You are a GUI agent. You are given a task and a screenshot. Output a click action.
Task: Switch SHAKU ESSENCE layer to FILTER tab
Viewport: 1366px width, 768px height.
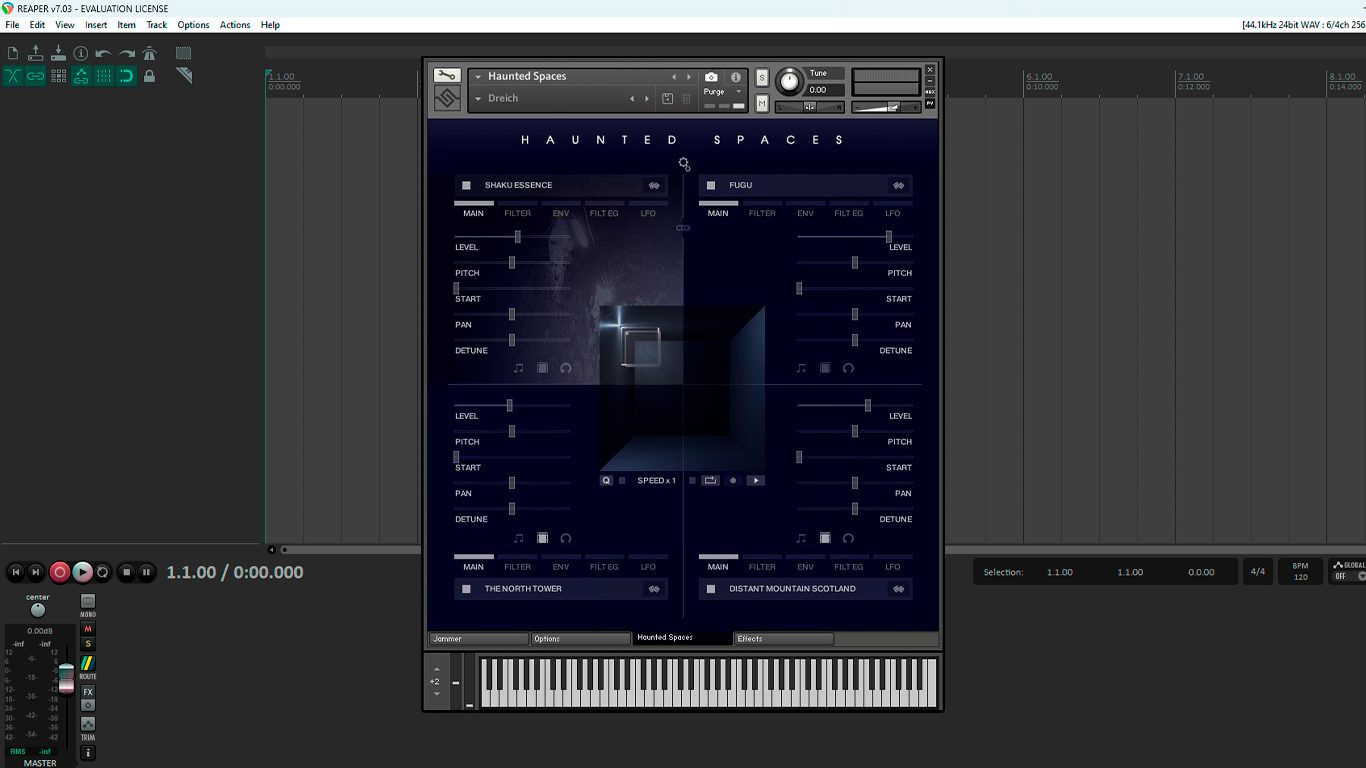[x=517, y=213]
